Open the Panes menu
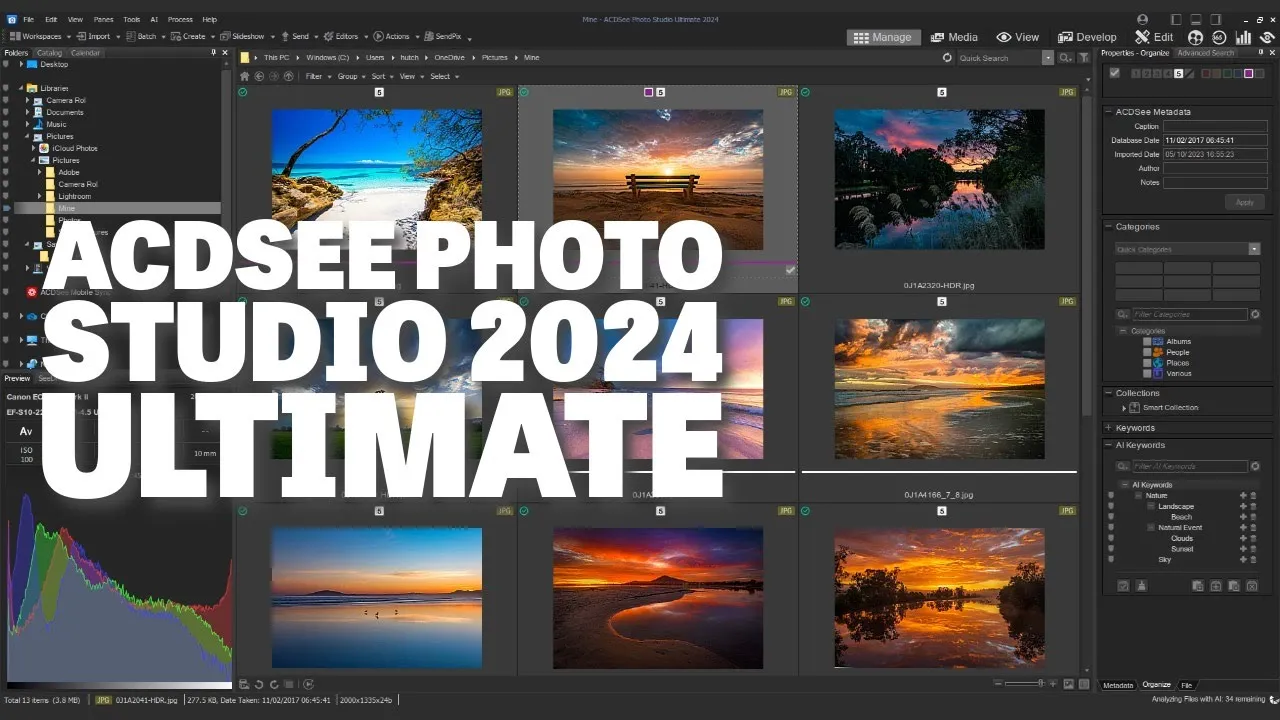Screen dimensions: 1280x720 103,19
